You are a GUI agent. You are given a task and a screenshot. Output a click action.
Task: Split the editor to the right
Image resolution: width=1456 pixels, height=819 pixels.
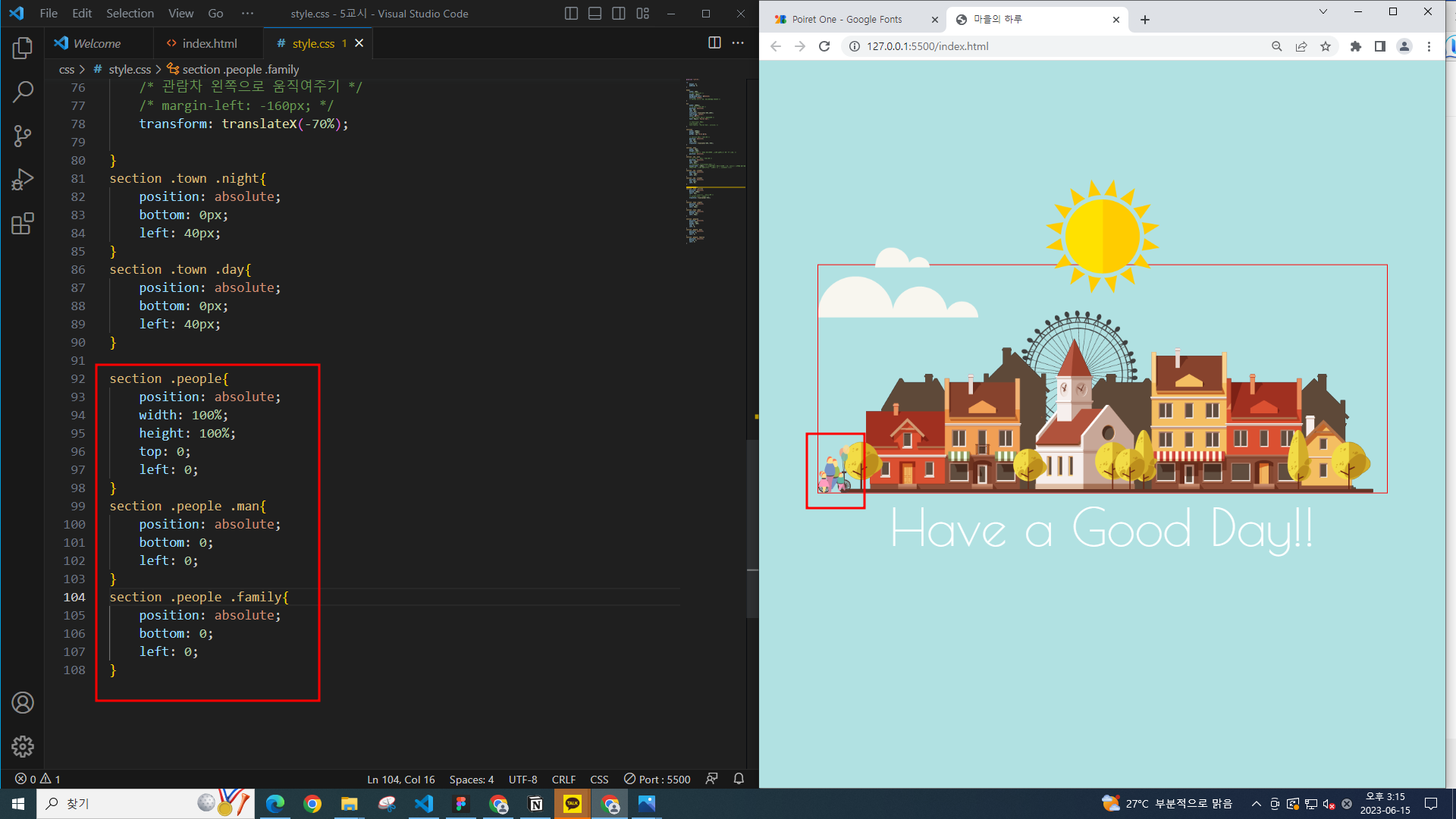pyautogui.click(x=714, y=43)
